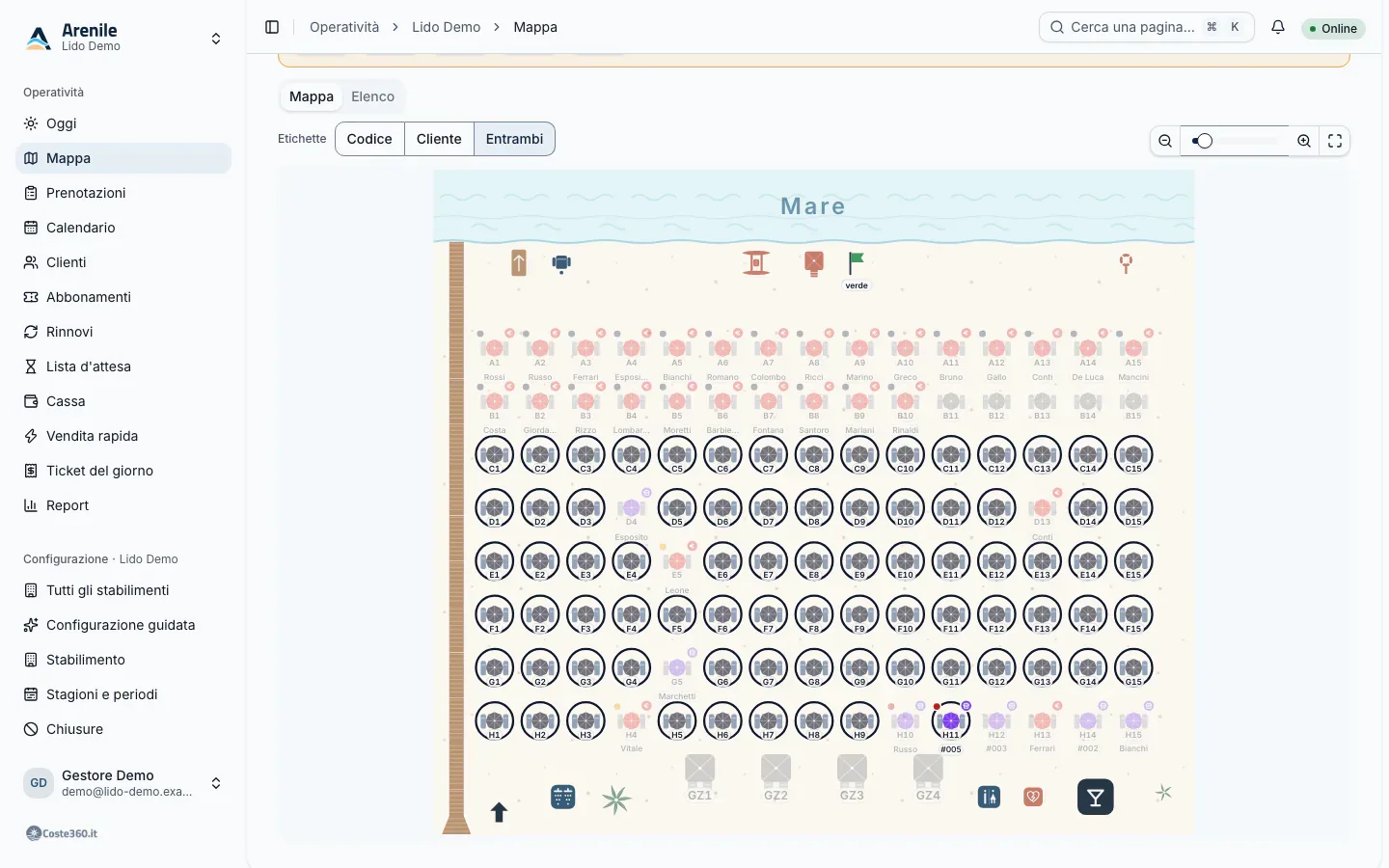Select gazebo GZ4 on the map
Image resolution: width=1389 pixels, height=868 pixels.
point(928,777)
